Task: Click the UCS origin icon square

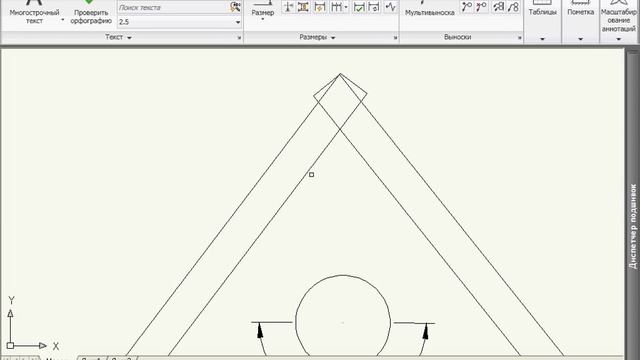Action: coord(10,346)
